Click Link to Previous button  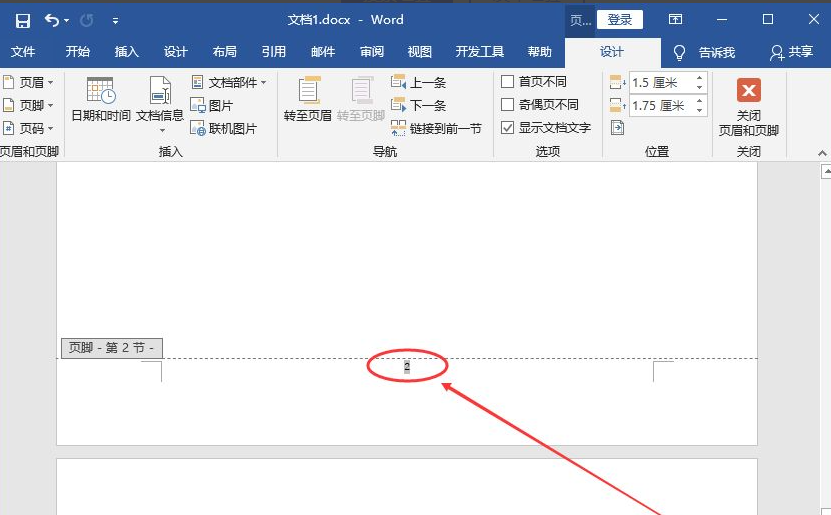click(x=436, y=128)
